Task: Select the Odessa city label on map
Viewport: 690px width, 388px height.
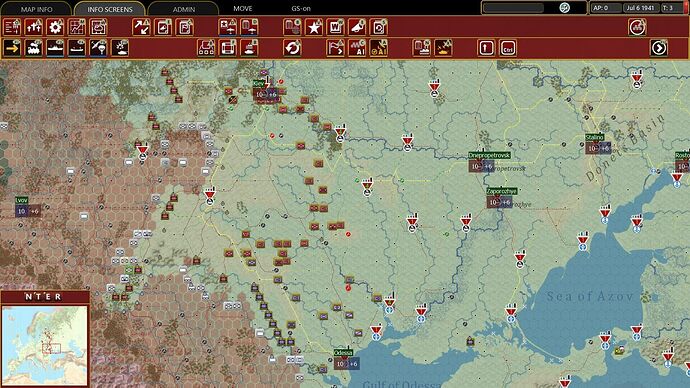Action: (x=343, y=353)
